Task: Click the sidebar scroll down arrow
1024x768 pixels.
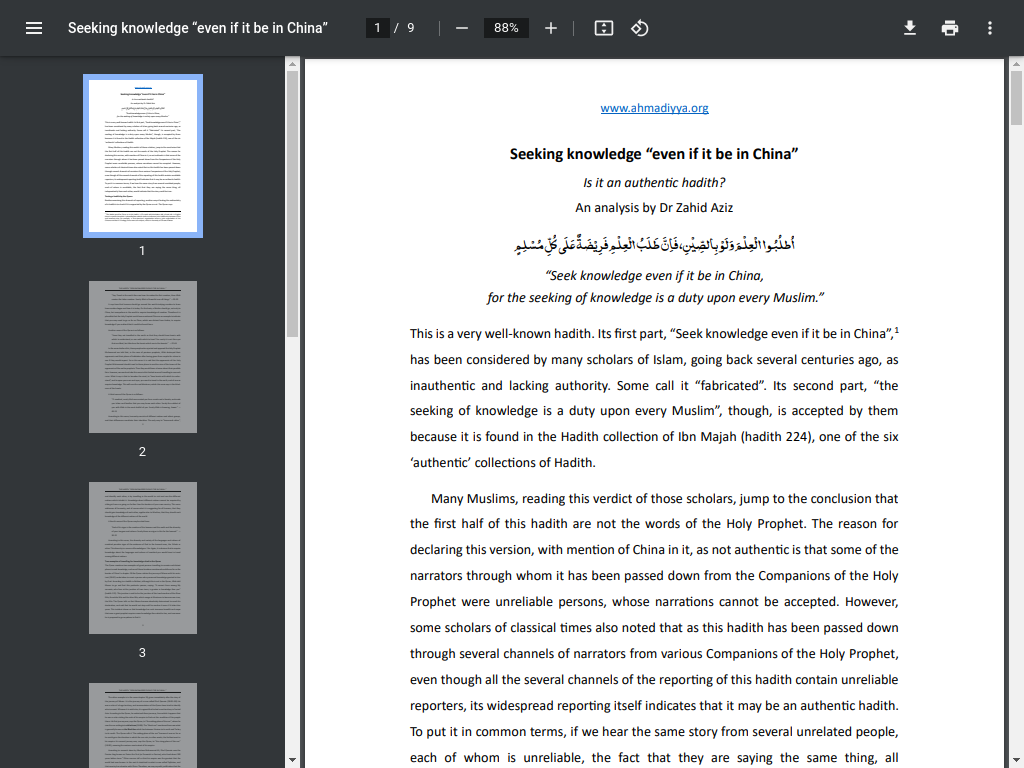Action: point(292,761)
